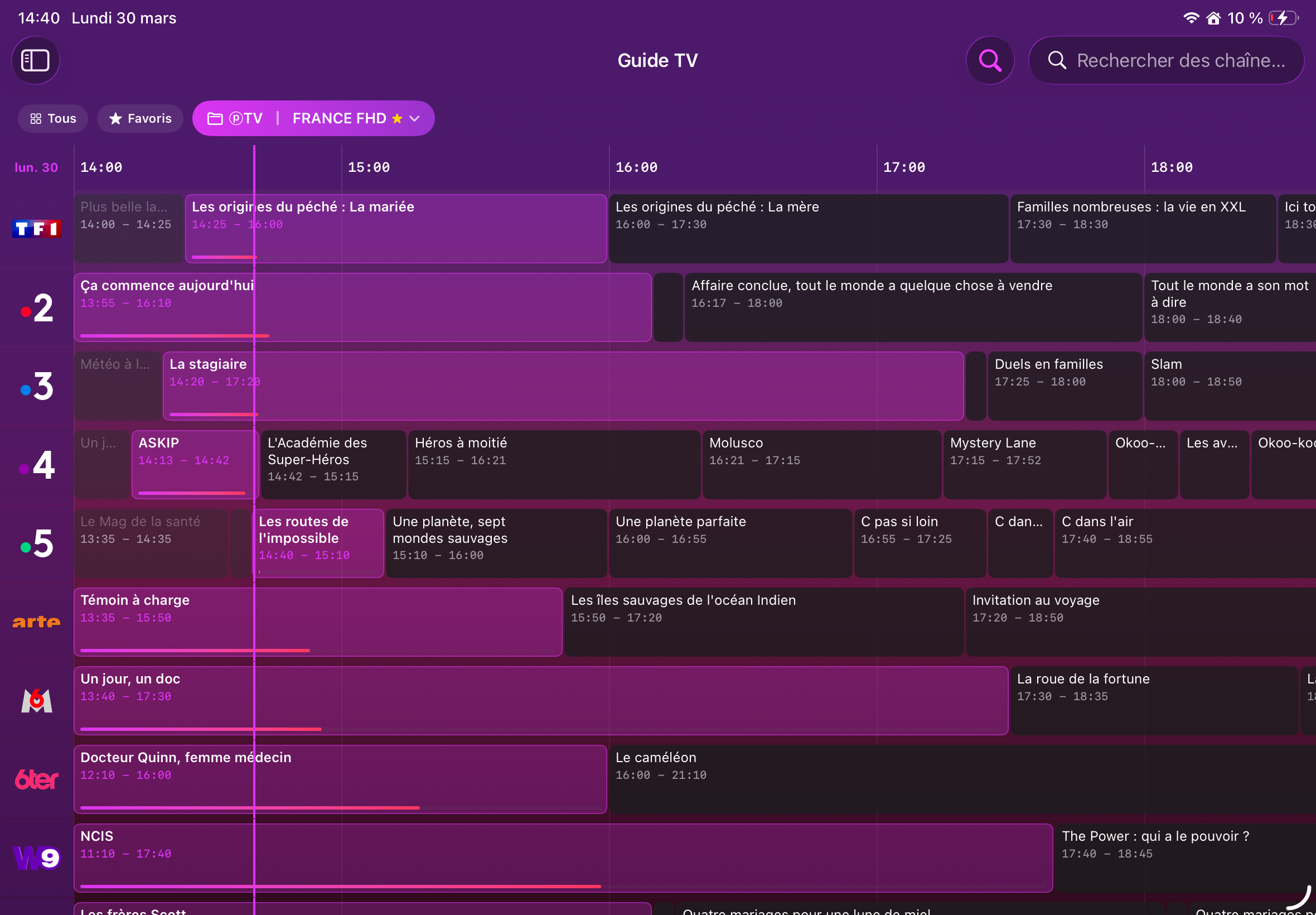
Task: Expand the FRANCE FHD channel group chevron
Action: [x=415, y=119]
